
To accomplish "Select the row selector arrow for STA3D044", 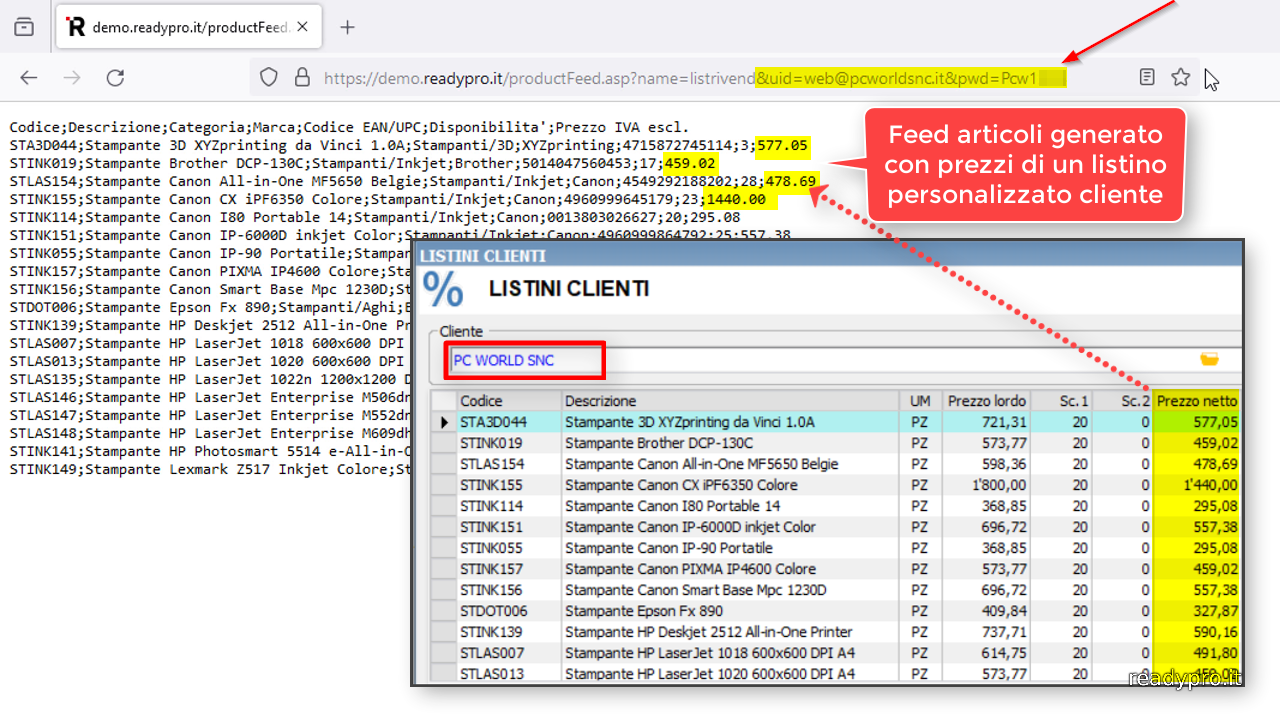I will pos(444,422).
